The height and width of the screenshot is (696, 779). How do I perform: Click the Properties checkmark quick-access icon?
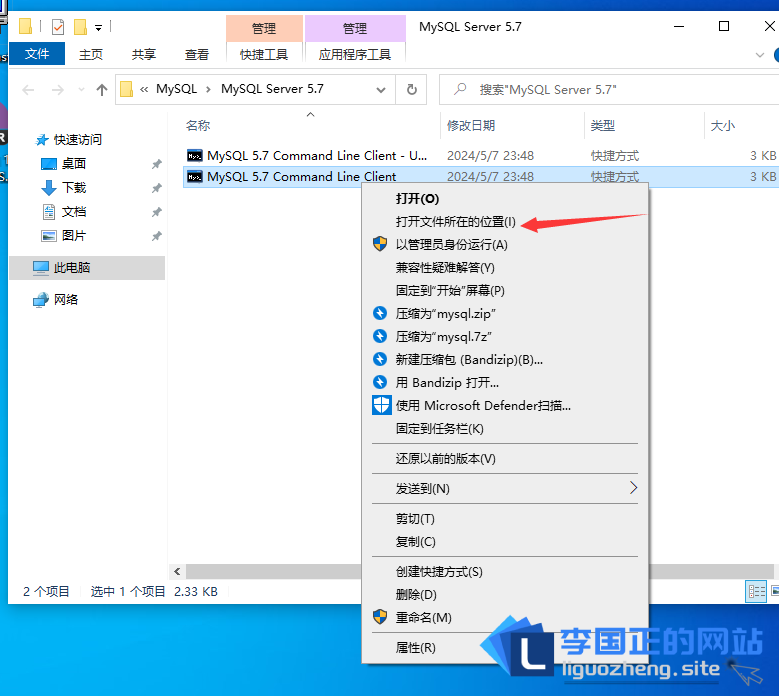click(x=58, y=27)
